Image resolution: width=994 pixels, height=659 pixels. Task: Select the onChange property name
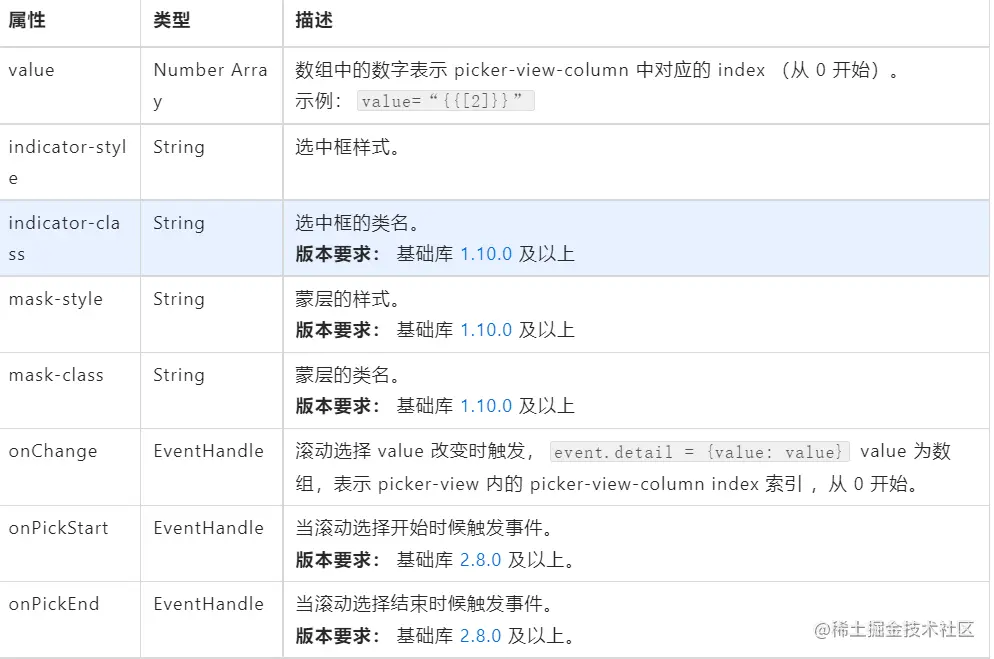53,451
